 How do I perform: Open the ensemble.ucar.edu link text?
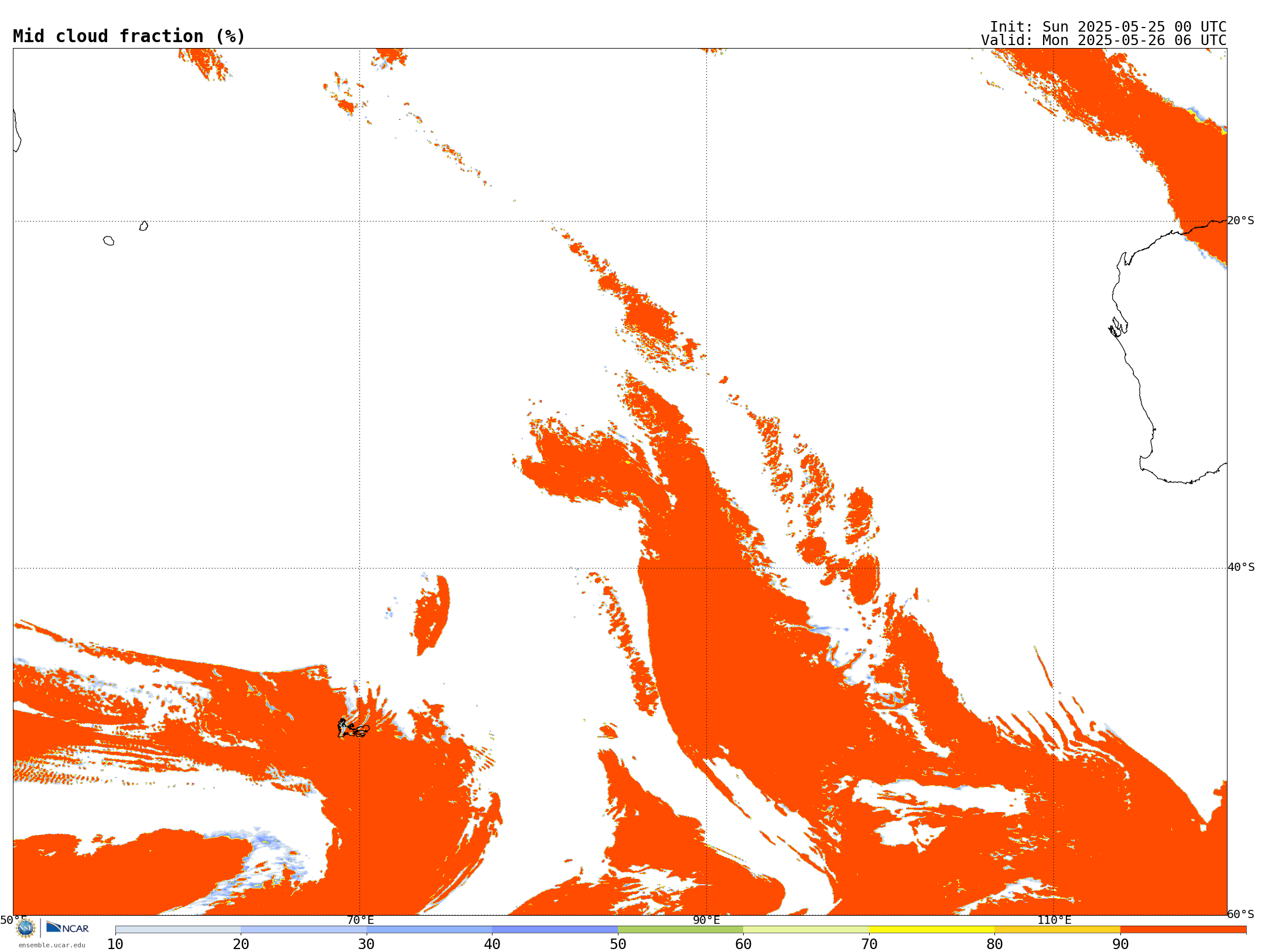click(52, 945)
